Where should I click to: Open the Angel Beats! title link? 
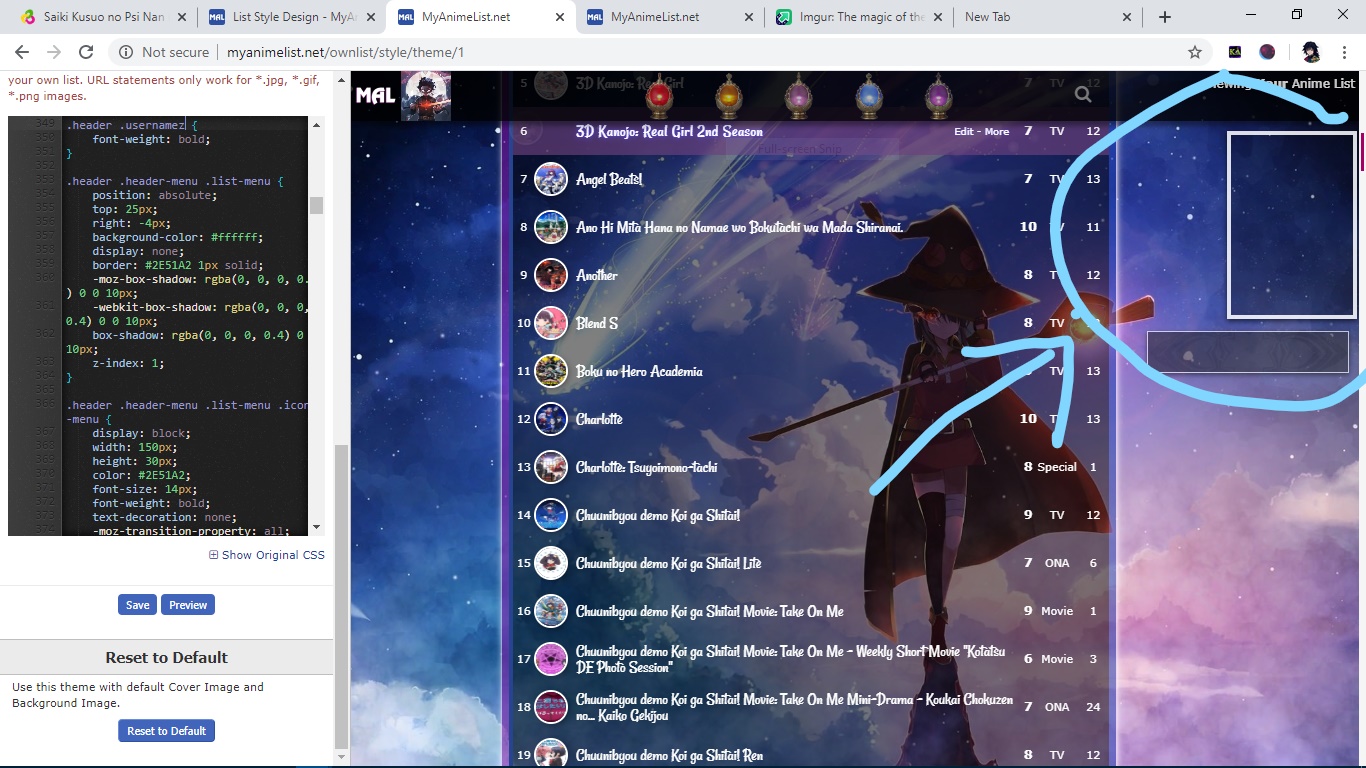(609, 179)
